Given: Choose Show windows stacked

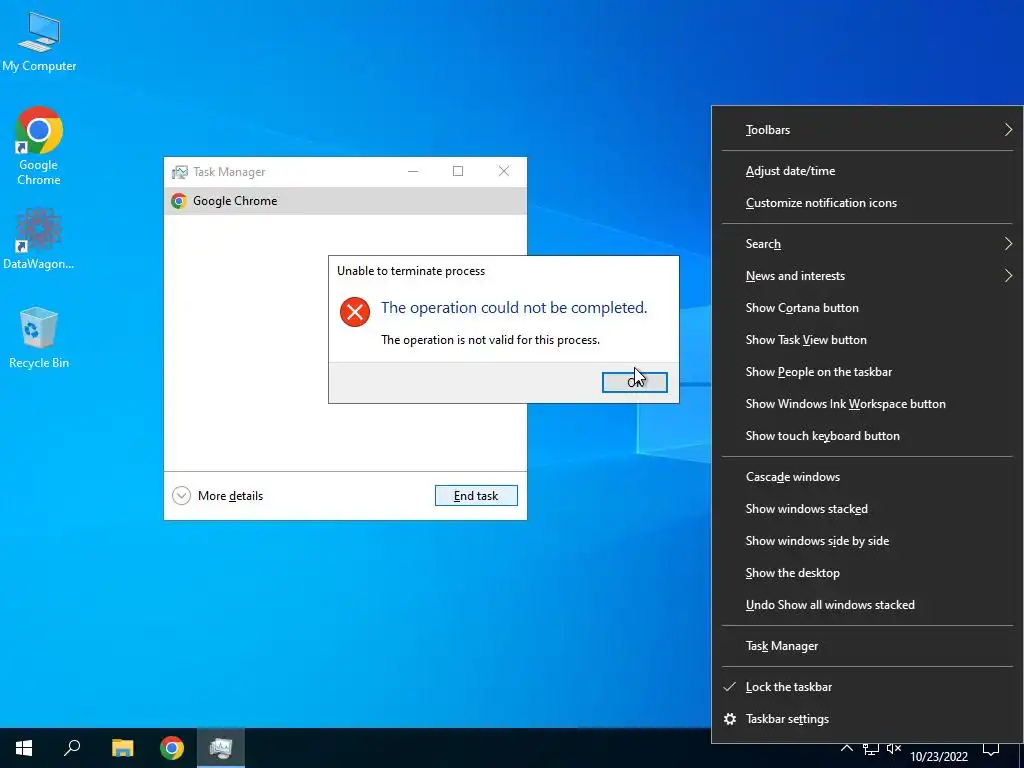Looking at the screenshot, I should pos(867,509).
